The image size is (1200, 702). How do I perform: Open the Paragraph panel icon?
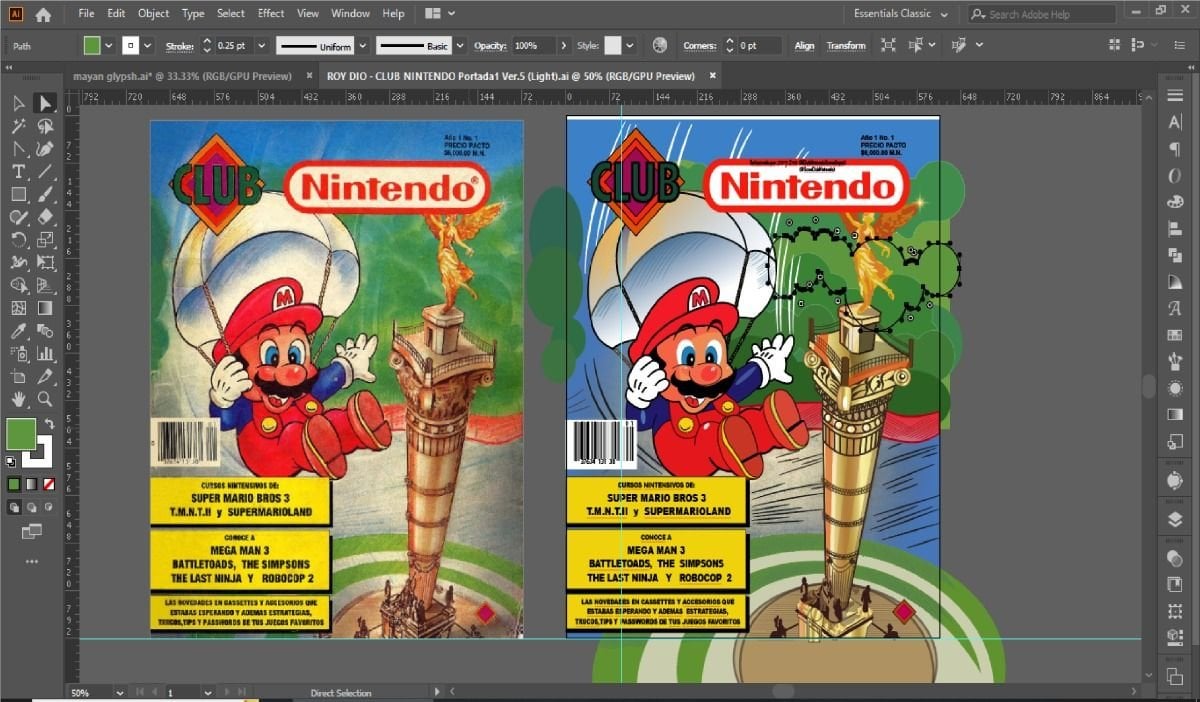[x=1175, y=149]
